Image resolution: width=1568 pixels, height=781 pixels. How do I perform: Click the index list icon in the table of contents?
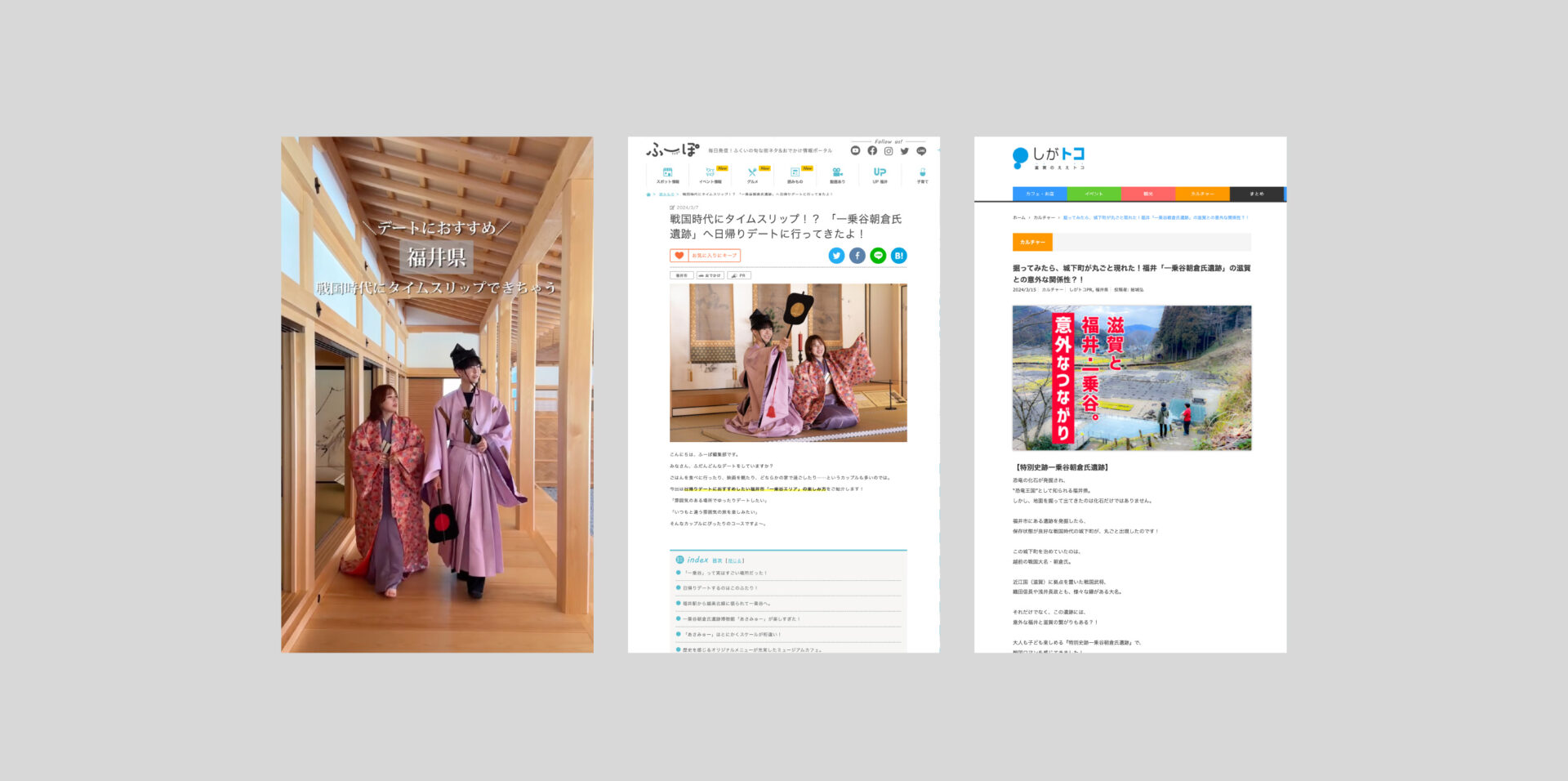coord(679,560)
